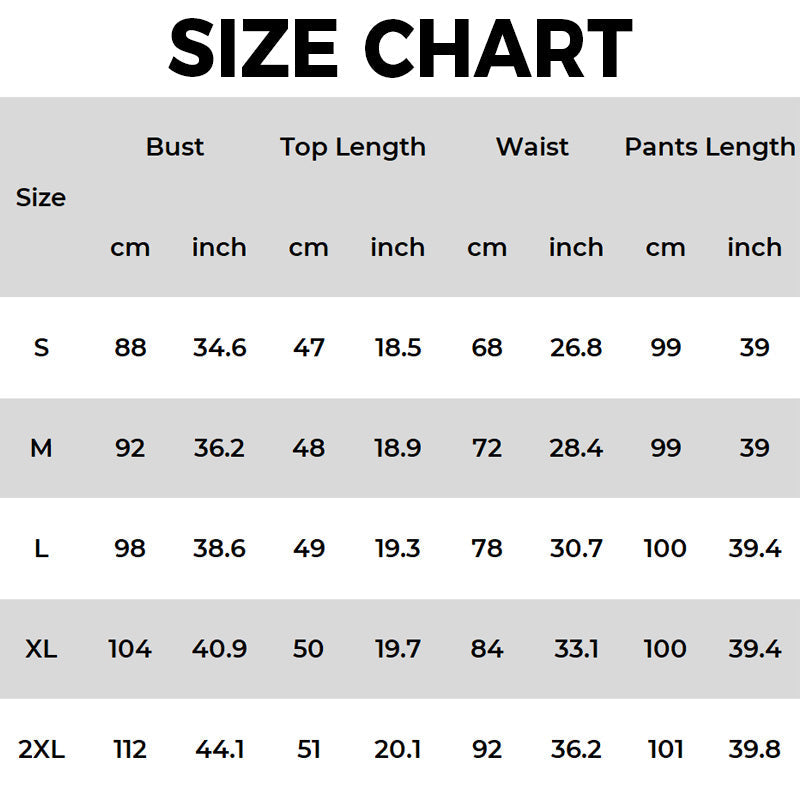
Task: Select the Waist column header
Action: coord(532,147)
